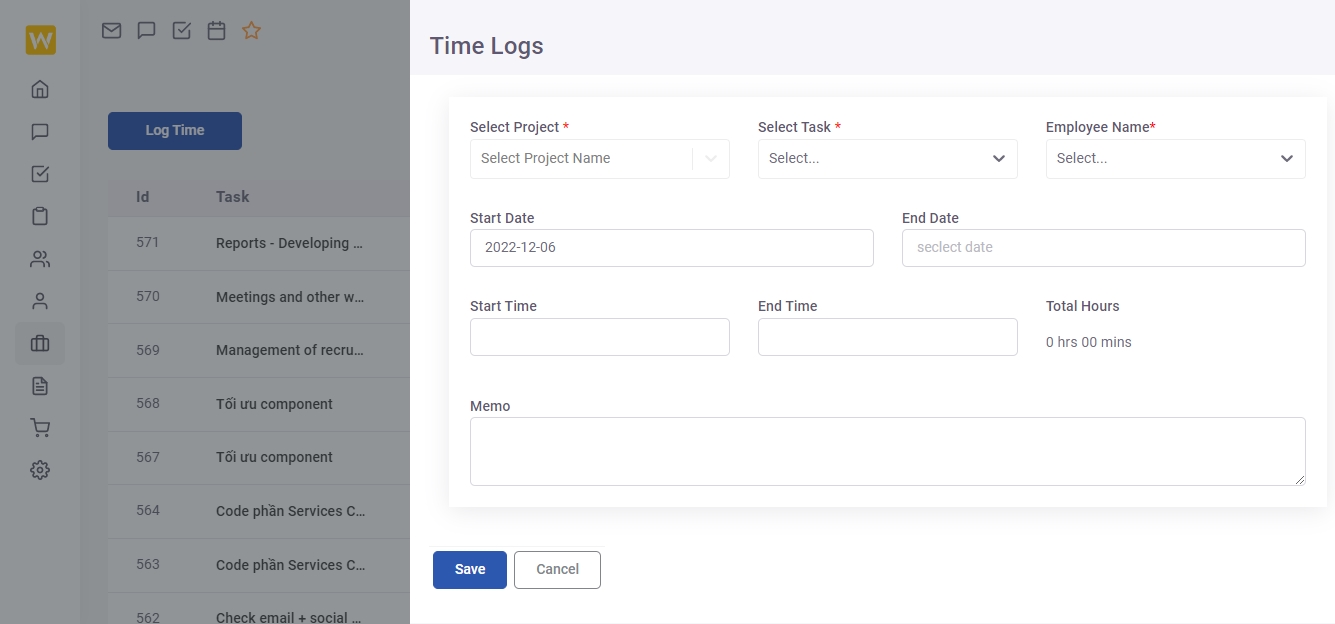Image resolution: width=1335 pixels, height=624 pixels.
Task: Expand the Select Task dropdown
Action: click(888, 159)
